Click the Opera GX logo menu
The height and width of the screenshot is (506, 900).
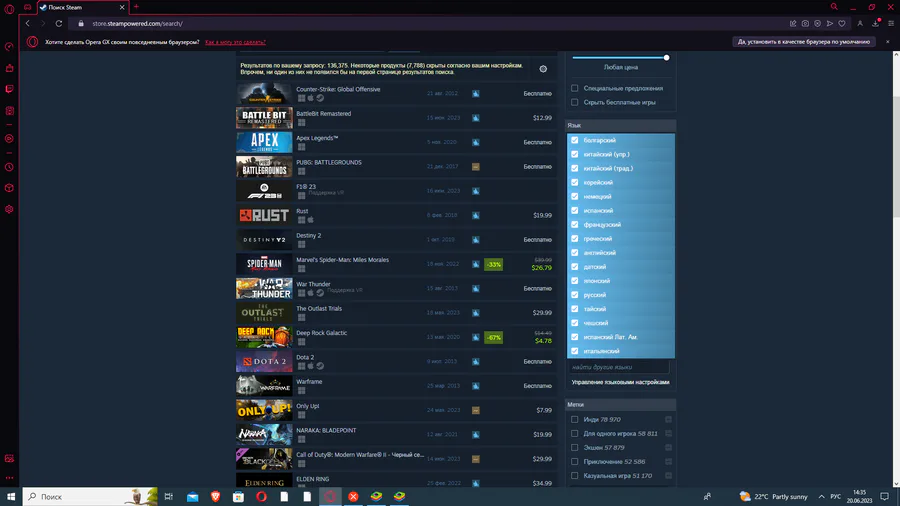pos(9,8)
